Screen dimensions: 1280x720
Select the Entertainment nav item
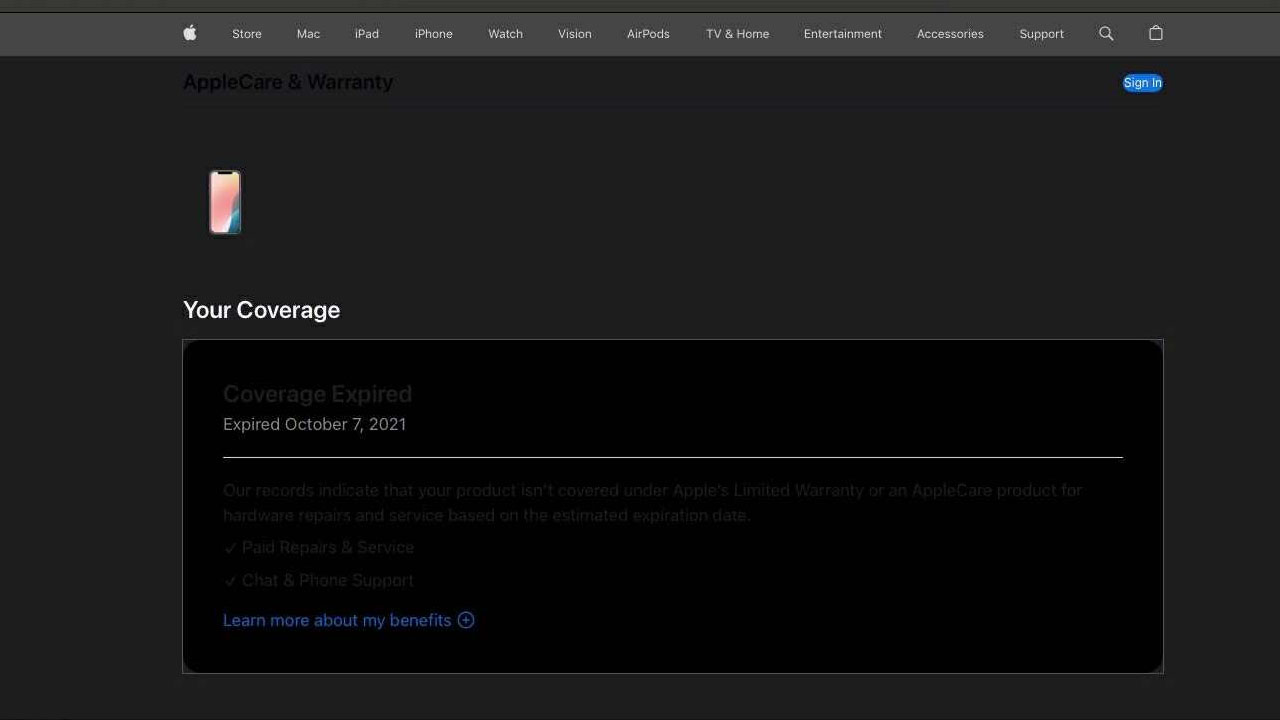843,34
